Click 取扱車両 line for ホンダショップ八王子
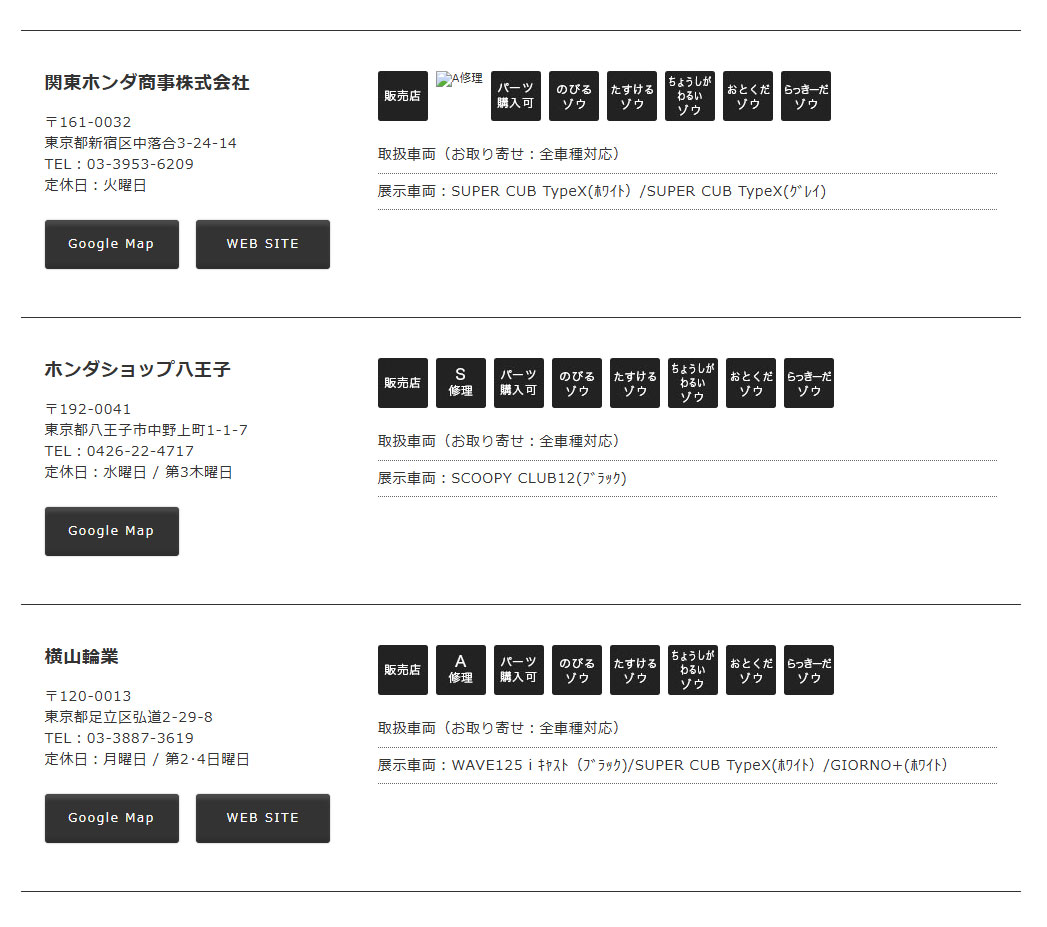The image size is (1047, 927). [499, 441]
